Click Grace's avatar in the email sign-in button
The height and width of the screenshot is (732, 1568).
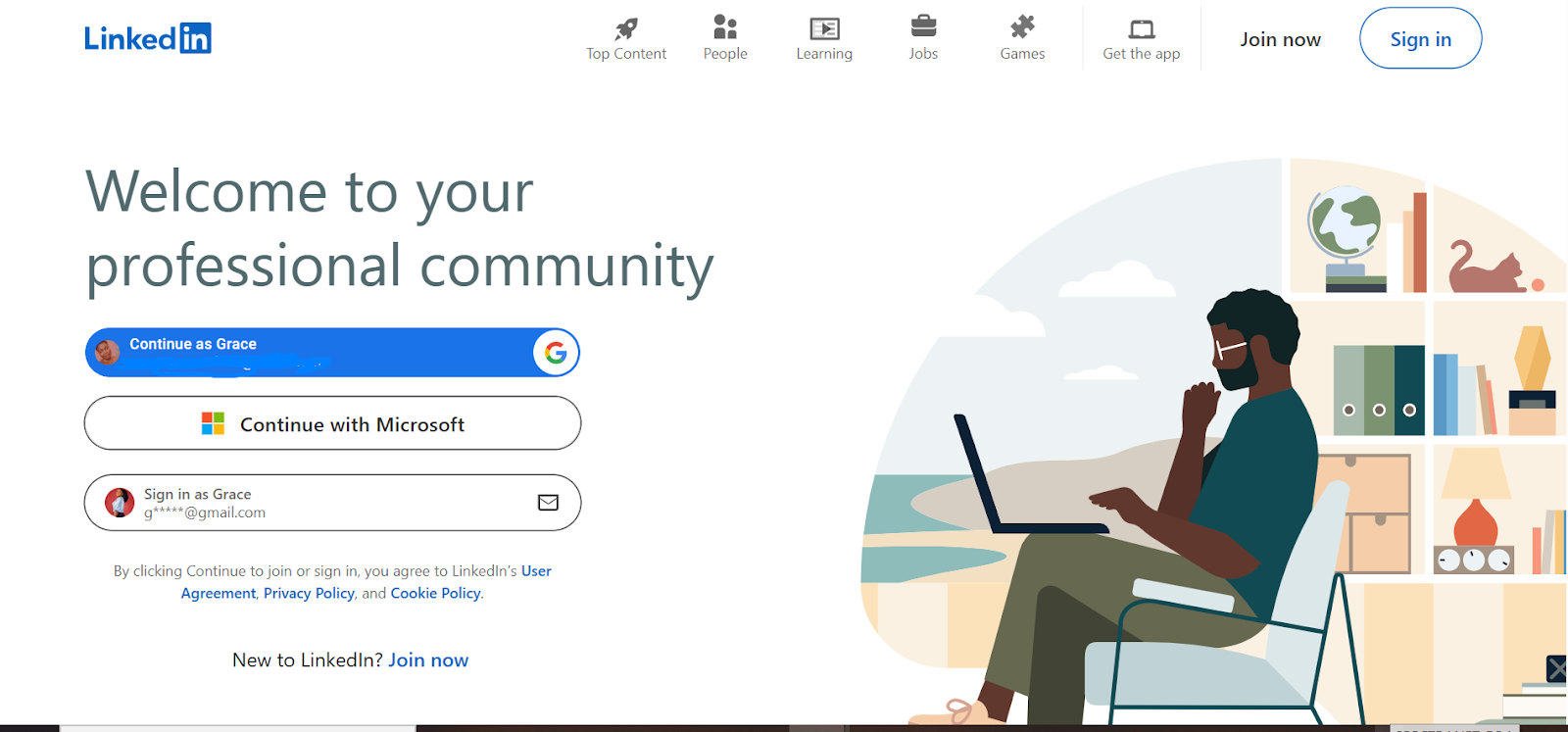click(120, 503)
